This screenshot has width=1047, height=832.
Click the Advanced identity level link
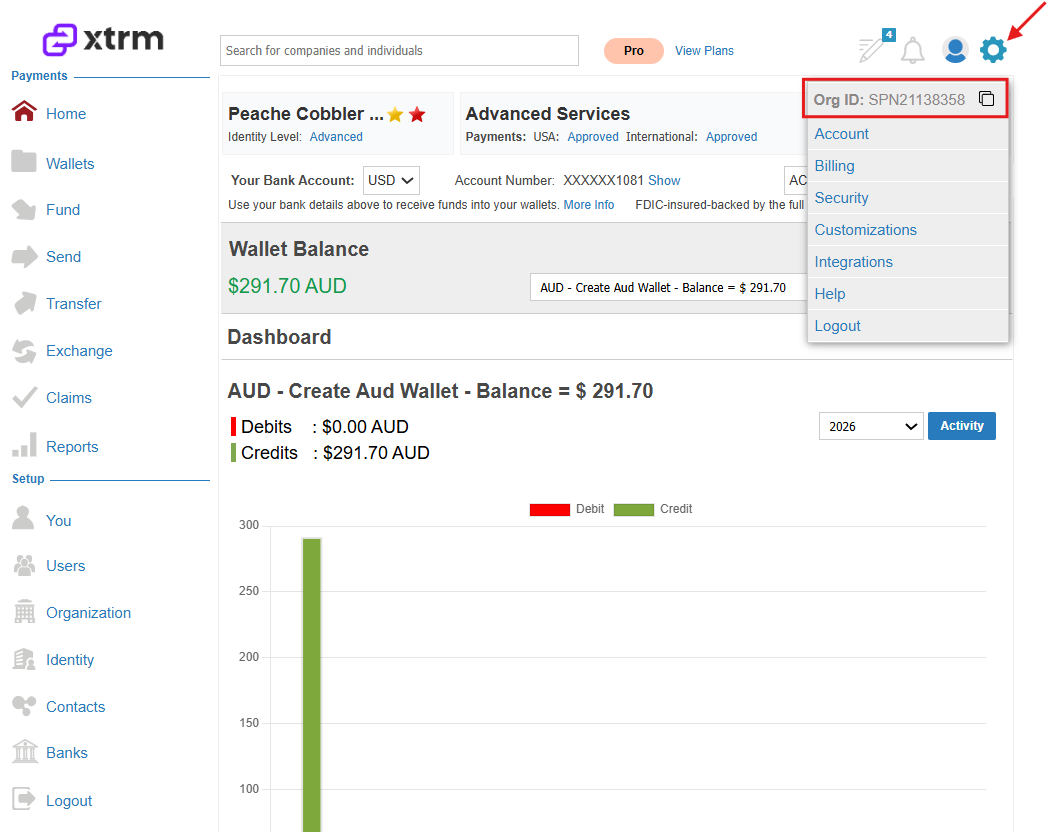(336, 137)
